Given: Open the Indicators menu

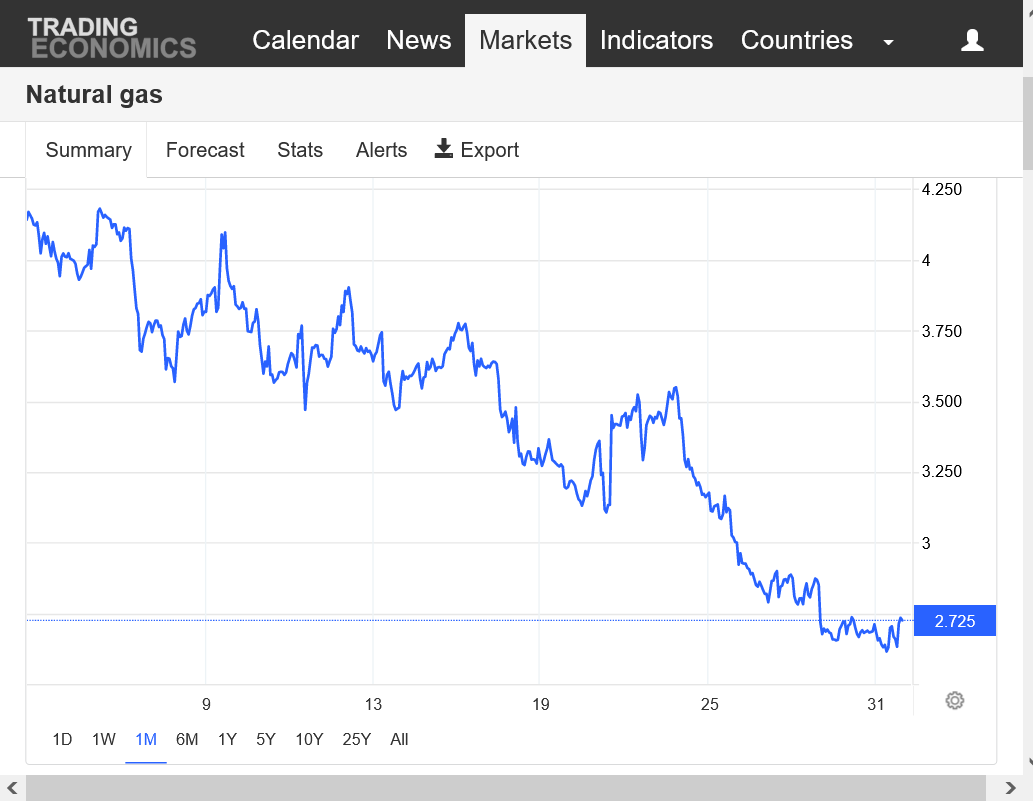Looking at the screenshot, I should pos(656,40).
